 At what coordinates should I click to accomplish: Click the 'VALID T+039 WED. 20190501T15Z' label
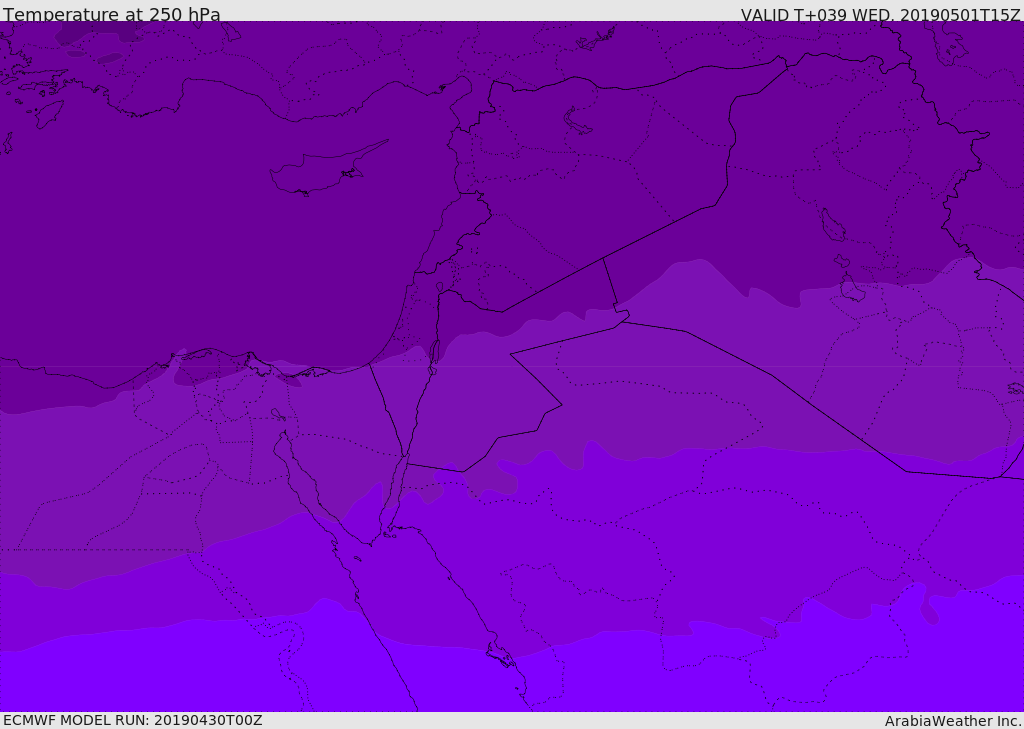880,15
